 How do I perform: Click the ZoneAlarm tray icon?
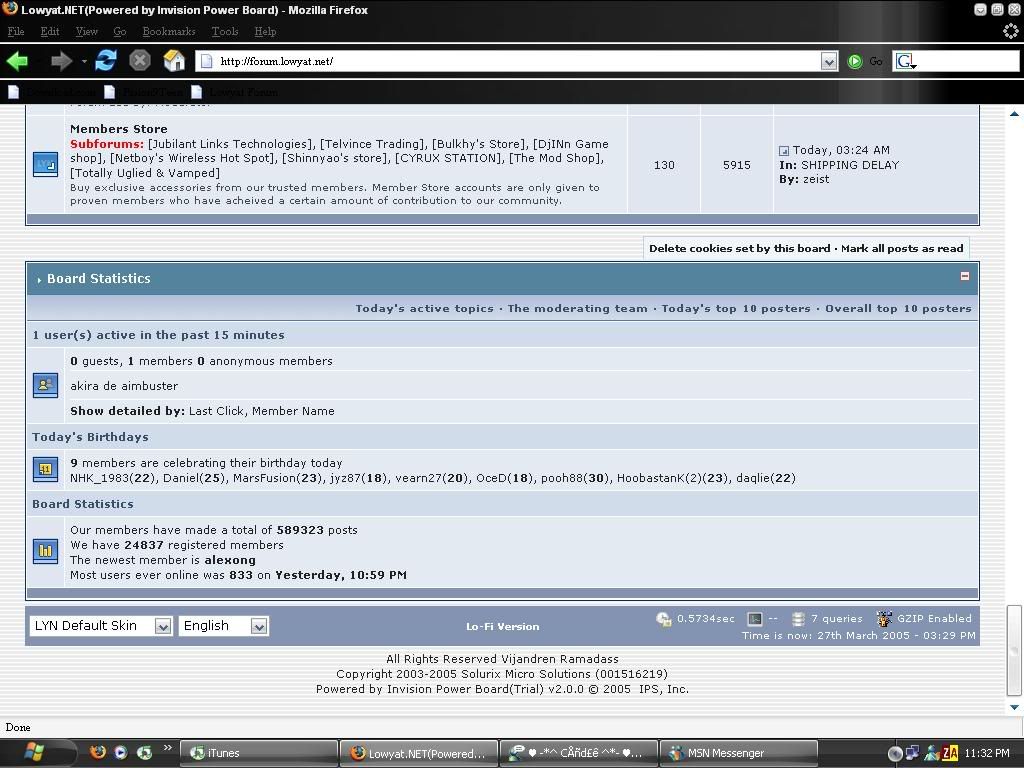coord(950,753)
